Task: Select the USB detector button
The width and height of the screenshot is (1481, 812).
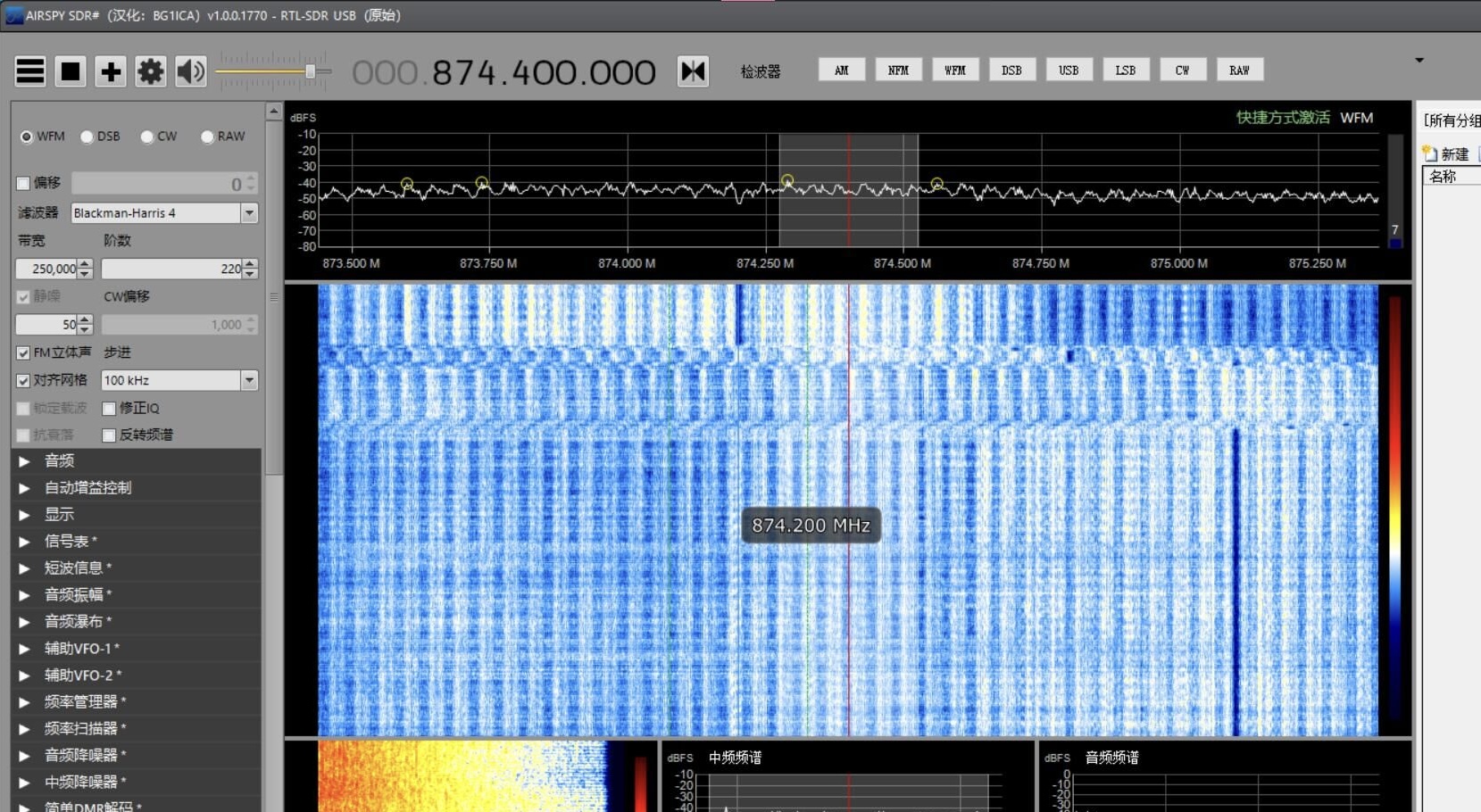Action: (1069, 70)
